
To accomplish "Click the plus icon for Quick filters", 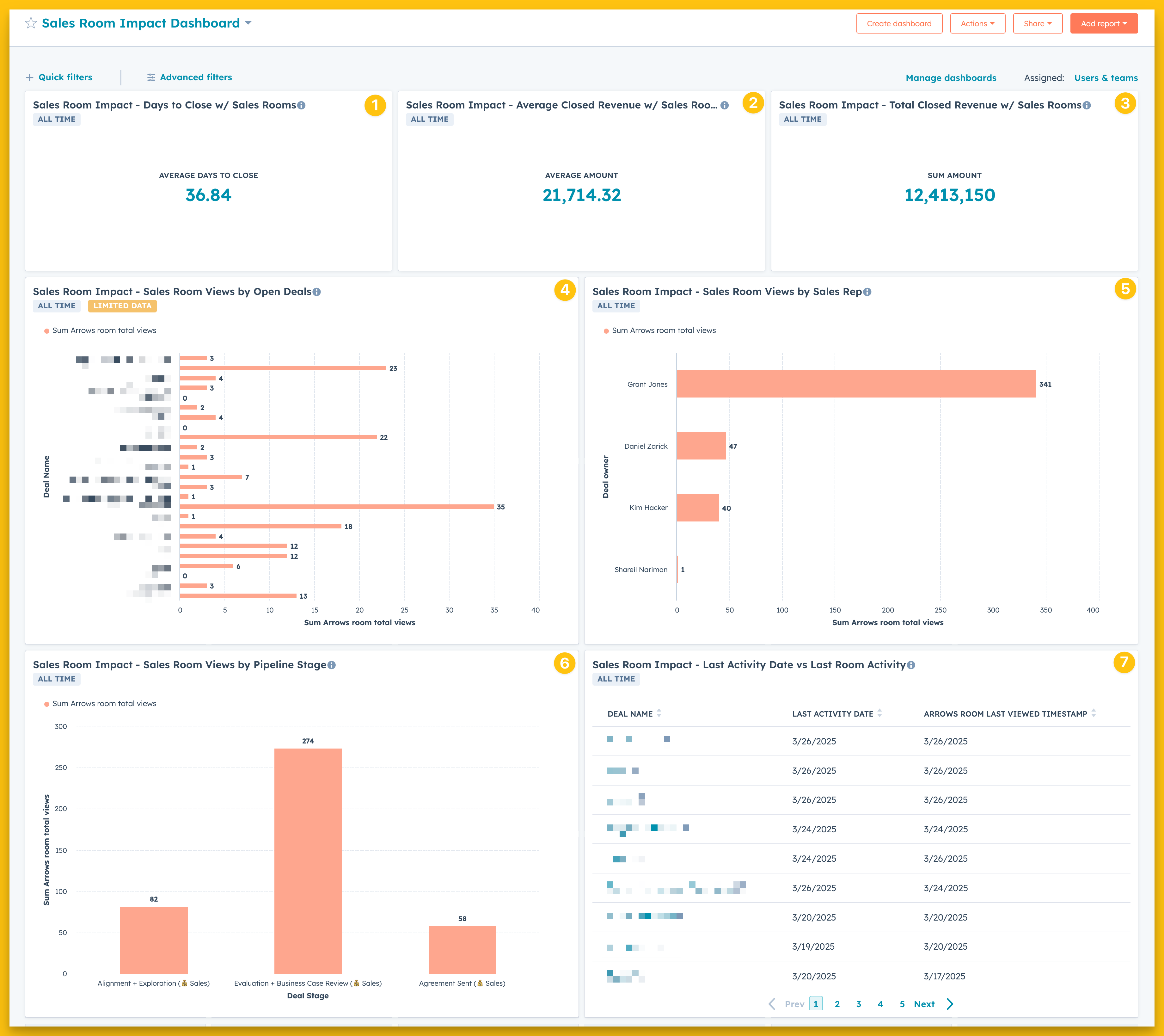I will (30, 77).
